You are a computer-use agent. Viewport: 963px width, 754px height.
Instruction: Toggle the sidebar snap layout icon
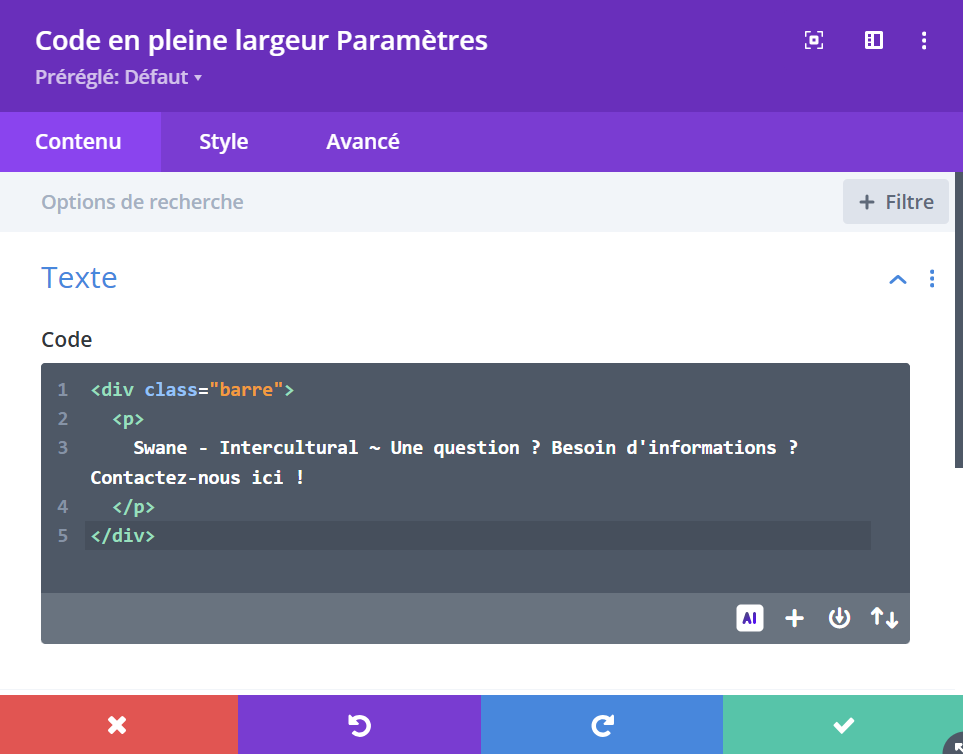pyautogui.click(x=873, y=41)
